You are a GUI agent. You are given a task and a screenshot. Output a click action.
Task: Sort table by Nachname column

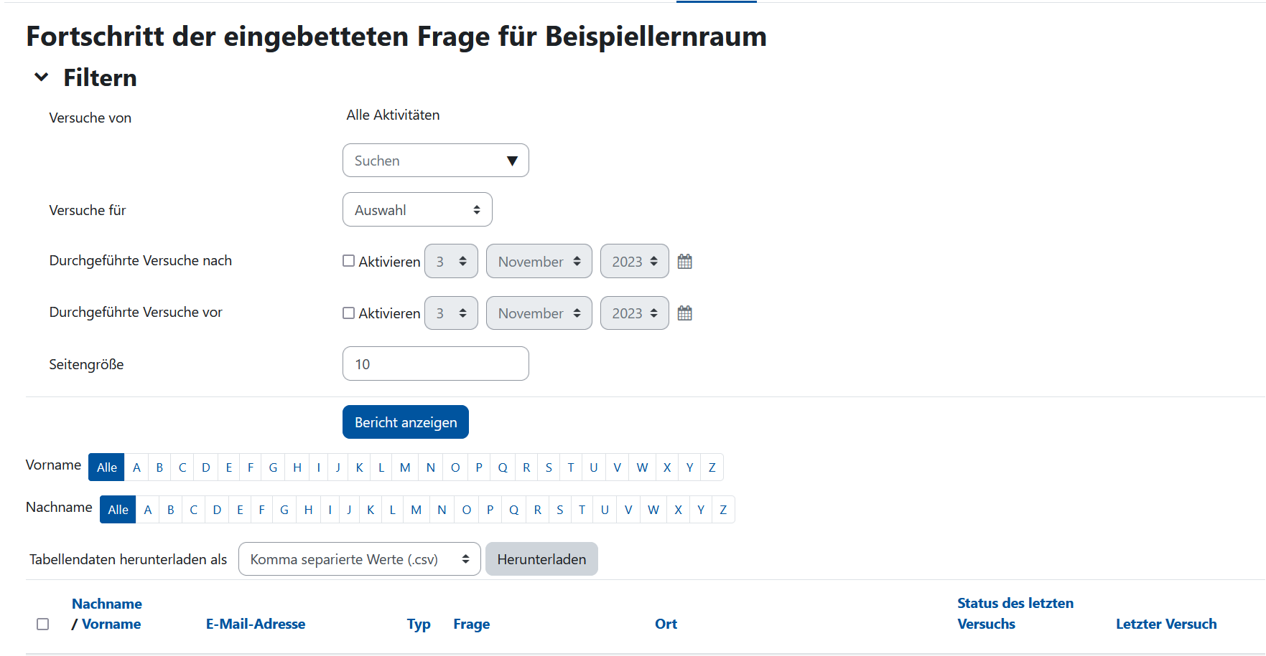pos(107,604)
